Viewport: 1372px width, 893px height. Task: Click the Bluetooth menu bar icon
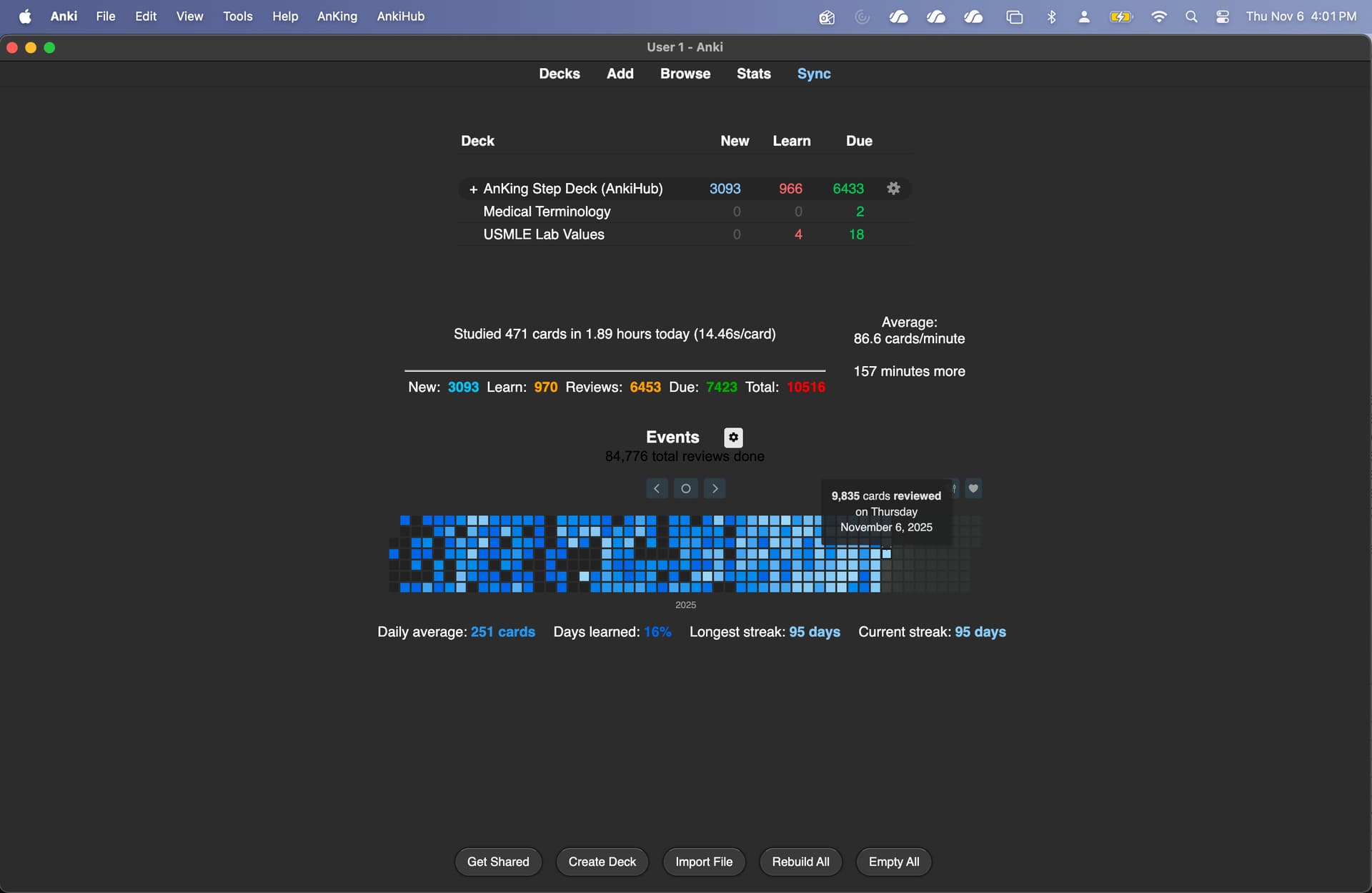tap(1051, 16)
